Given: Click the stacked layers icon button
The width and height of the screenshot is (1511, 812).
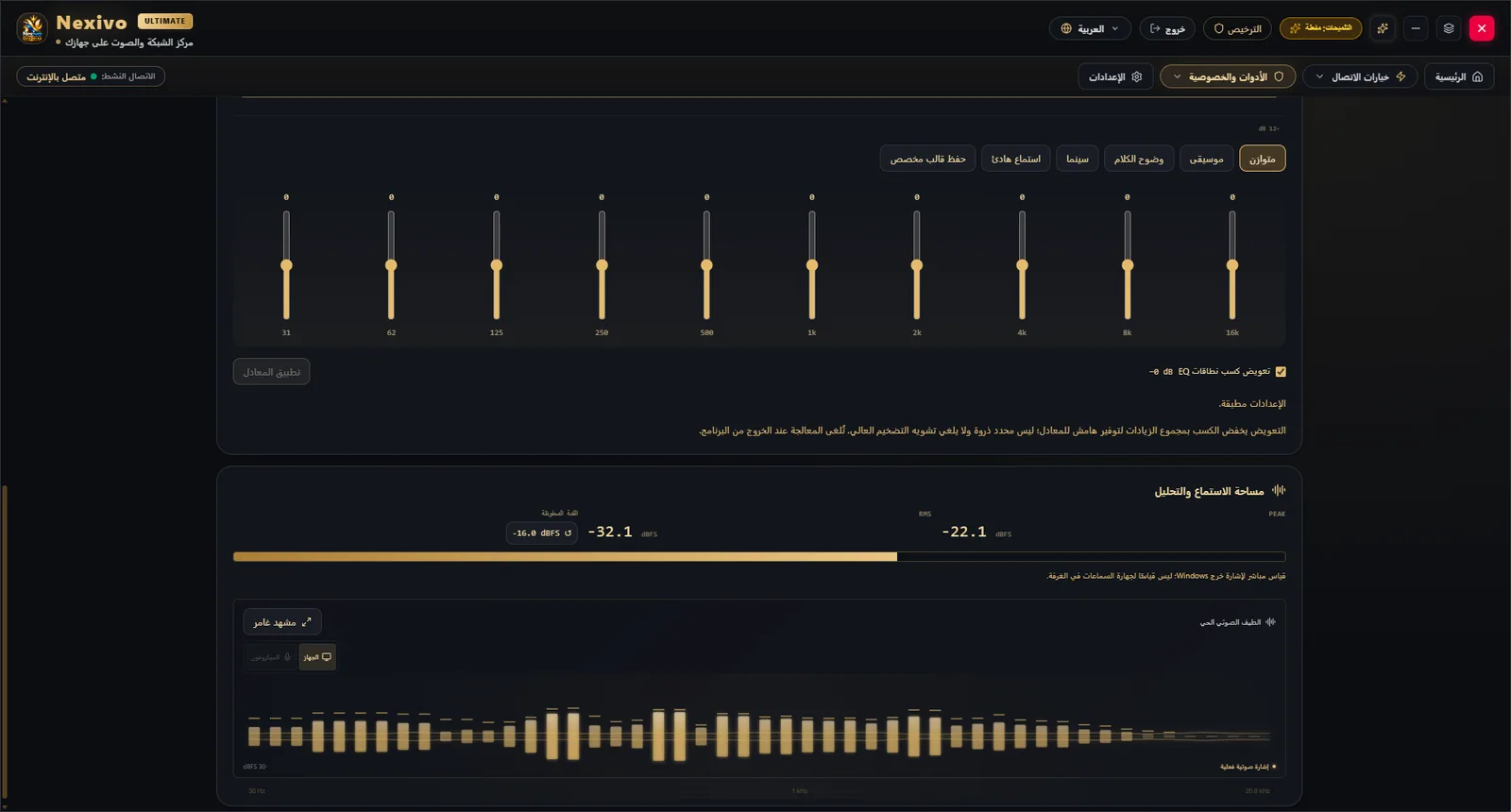Looking at the screenshot, I should tap(1449, 28).
